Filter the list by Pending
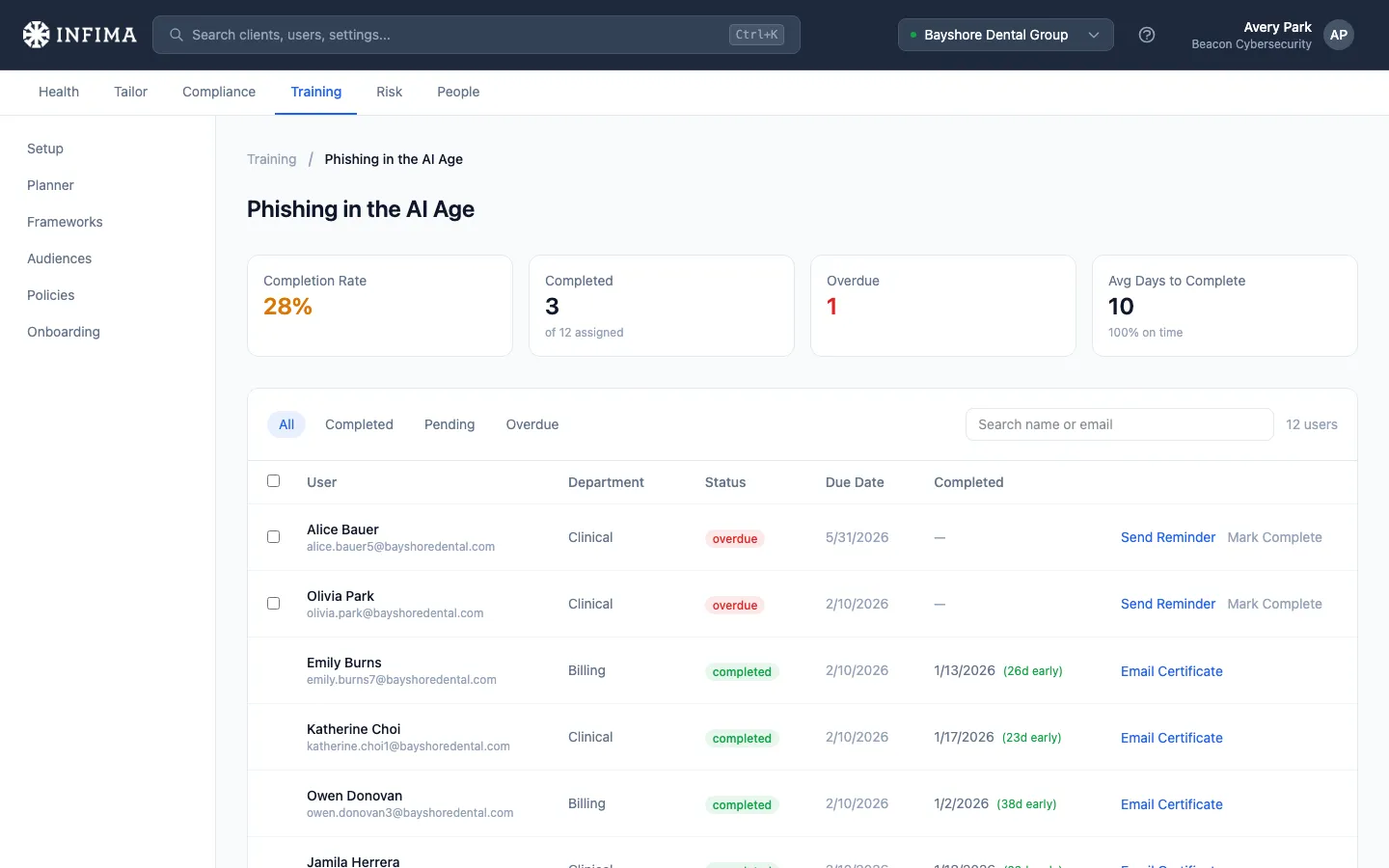 [x=449, y=424]
